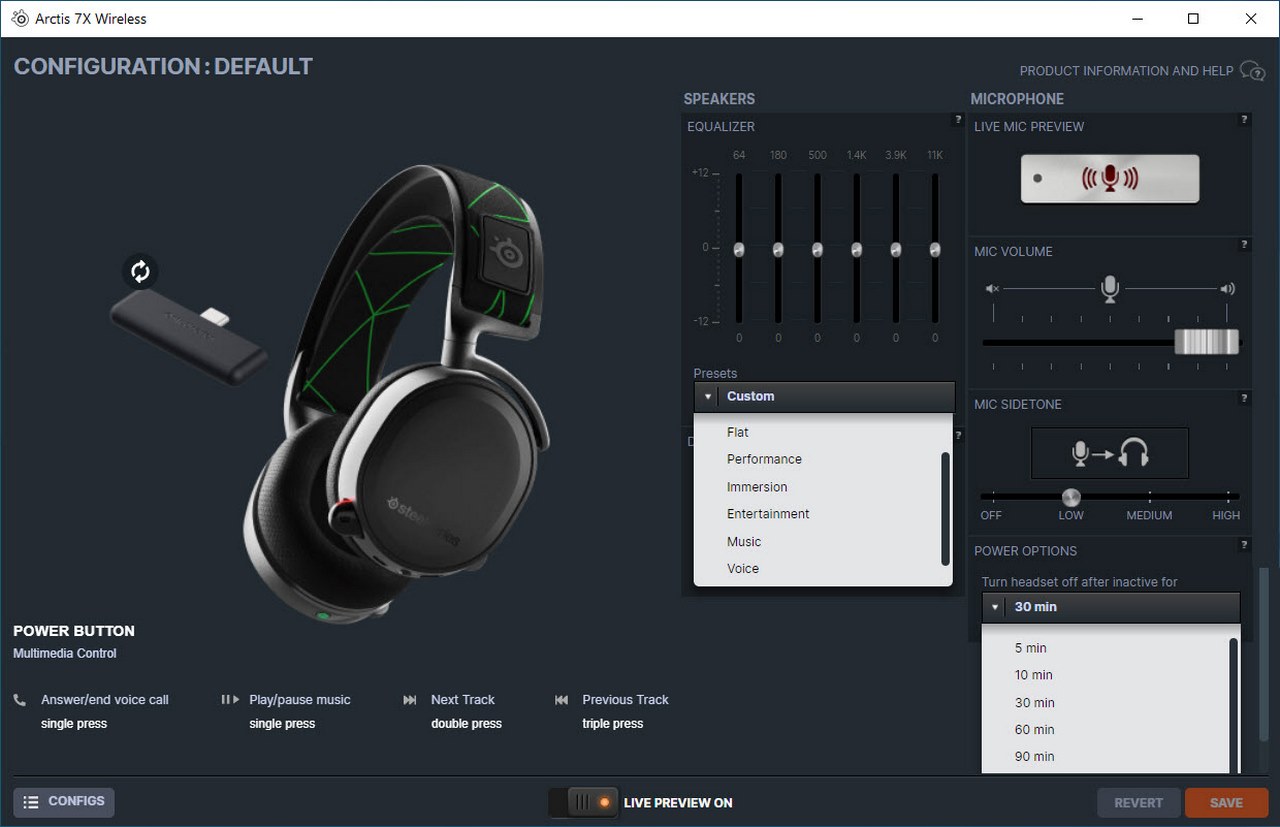The height and width of the screenshot is (827, 1280).
Task: Open product information and help chat icon
Action: (1252, 70)
